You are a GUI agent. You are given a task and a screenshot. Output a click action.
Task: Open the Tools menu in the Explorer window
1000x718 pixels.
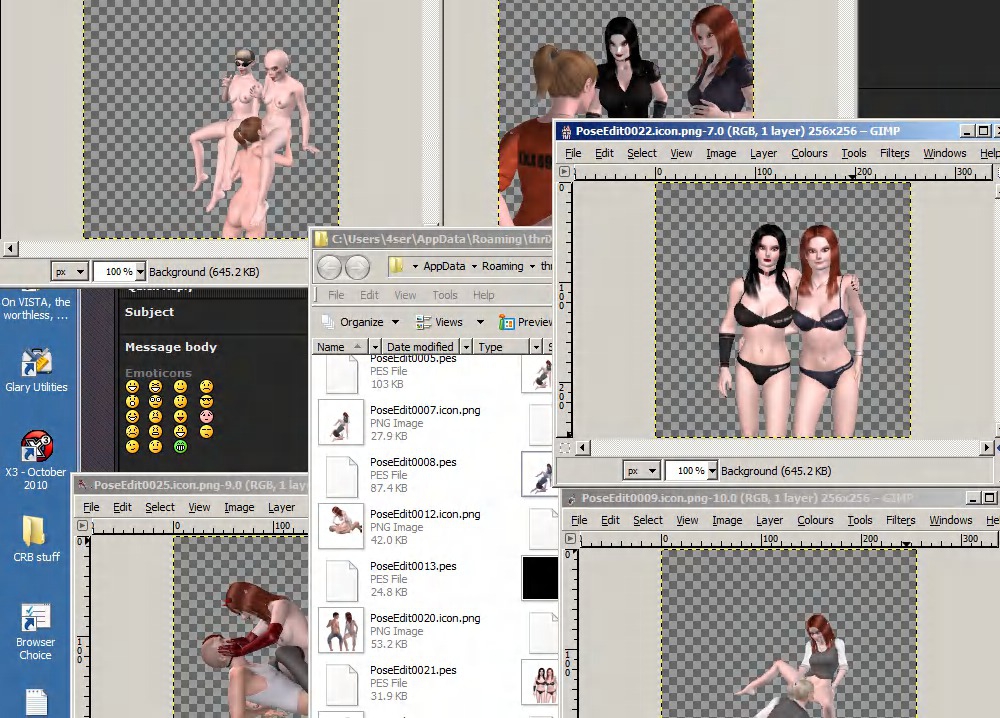pos(445,295)
